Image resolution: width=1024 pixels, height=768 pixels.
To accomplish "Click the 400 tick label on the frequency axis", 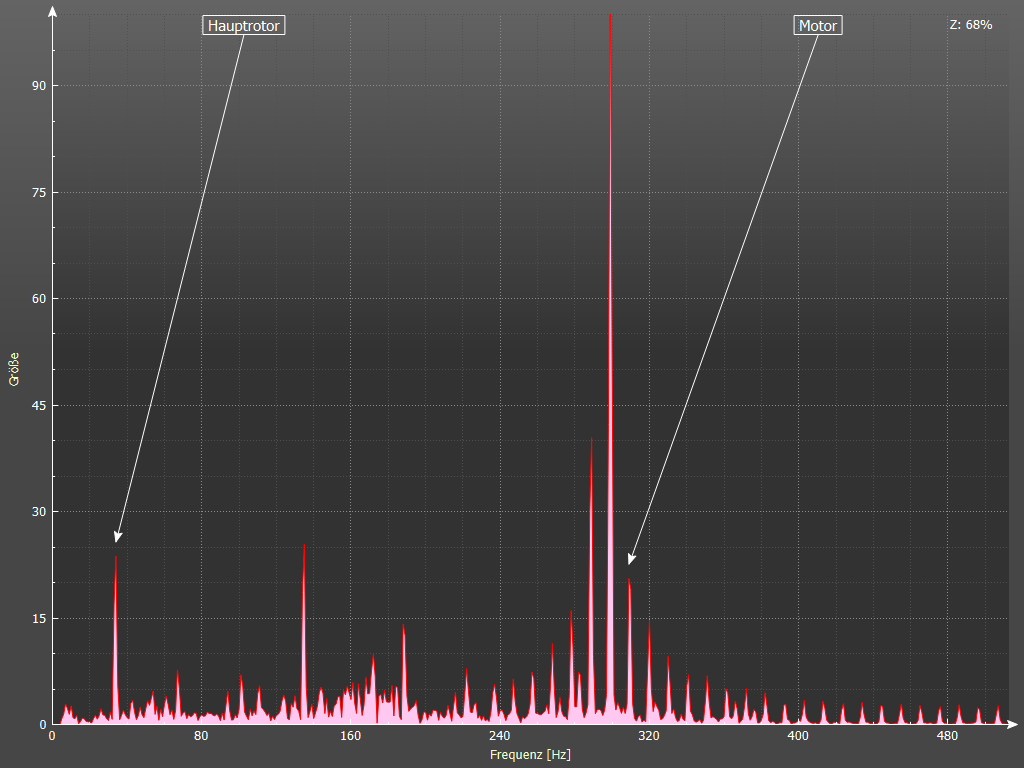I will (798, 737).
